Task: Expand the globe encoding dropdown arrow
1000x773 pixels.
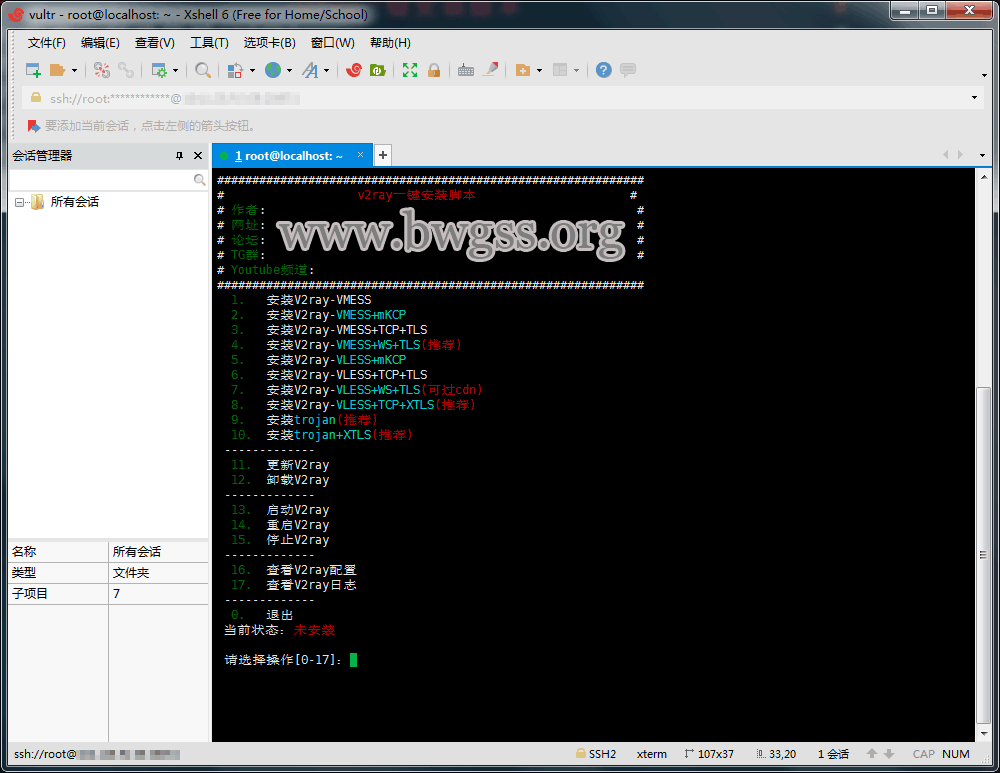Action: [289, 70]
